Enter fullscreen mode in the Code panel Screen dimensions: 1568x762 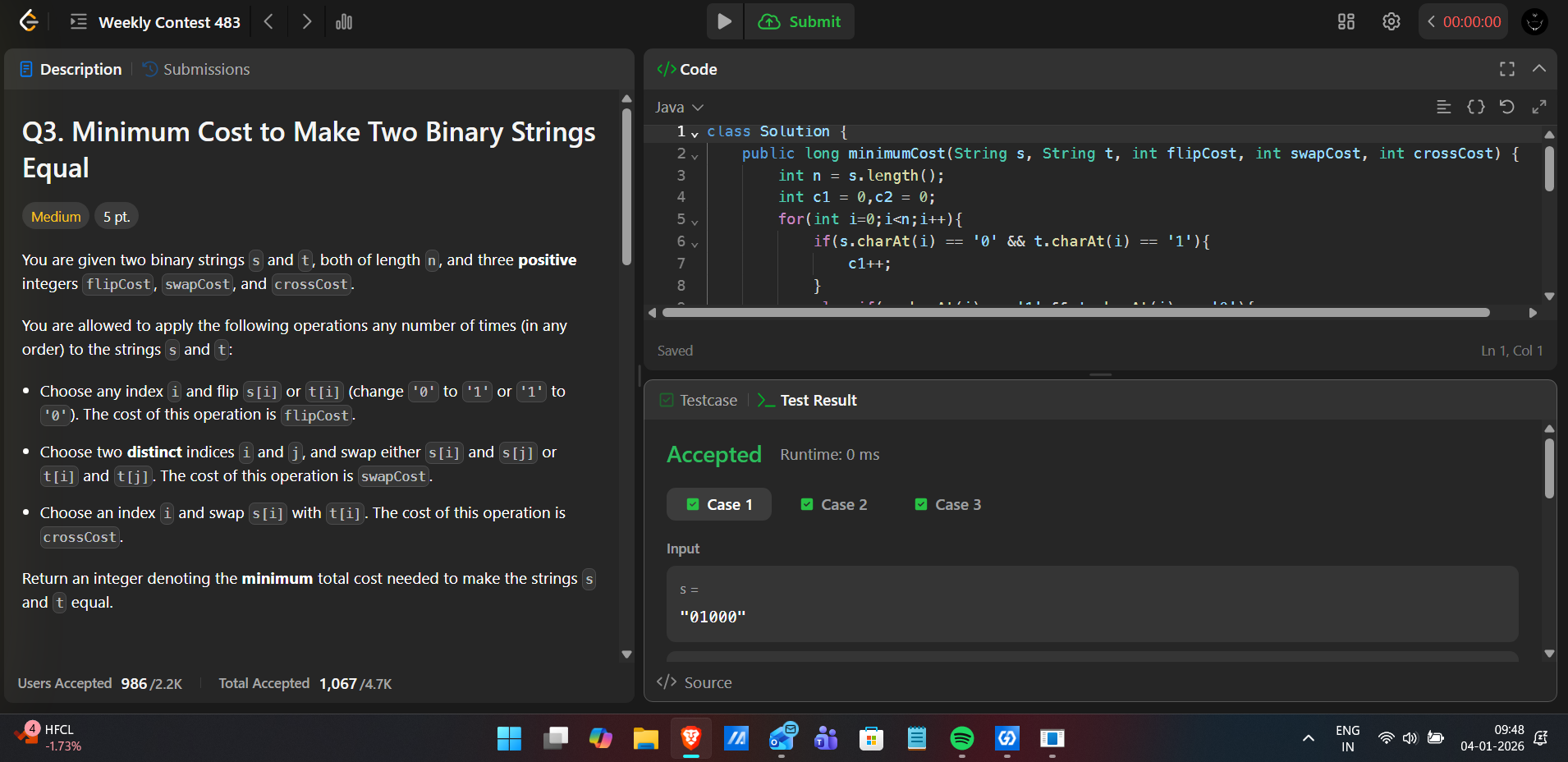click(1506, 69)
